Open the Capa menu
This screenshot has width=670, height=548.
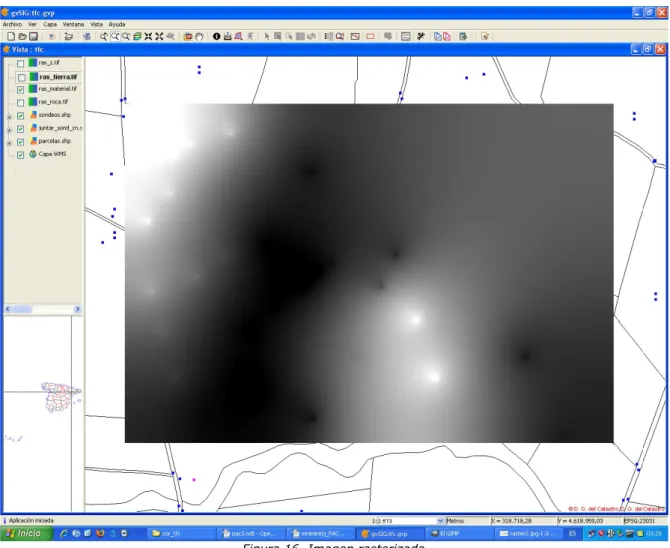tap(50, 24)
